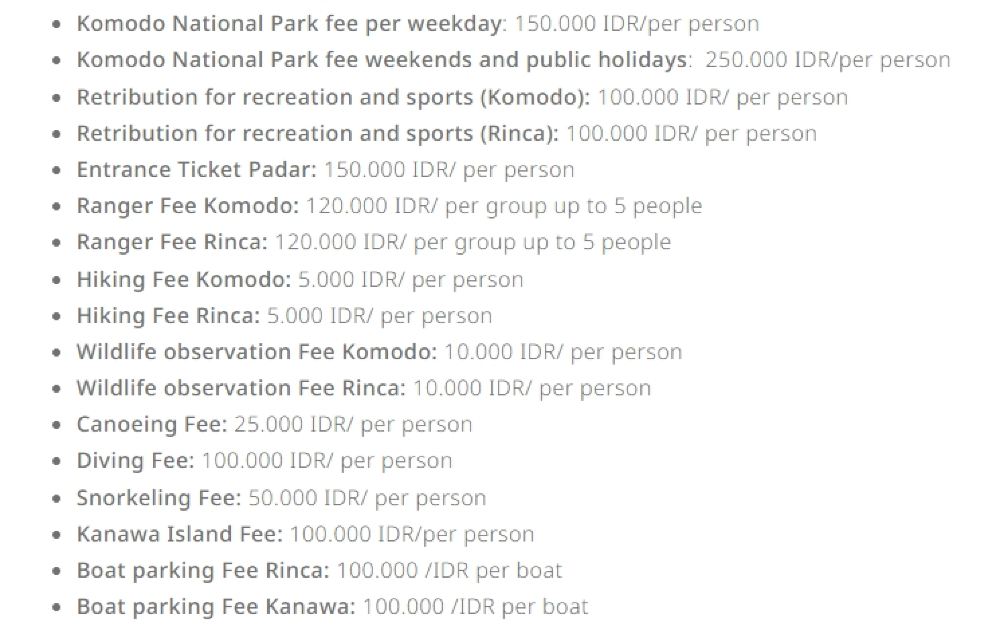The image size is (1000, 634).
Task: Click the 'Snorkeling Fee' label
Action: pos(158,497)
